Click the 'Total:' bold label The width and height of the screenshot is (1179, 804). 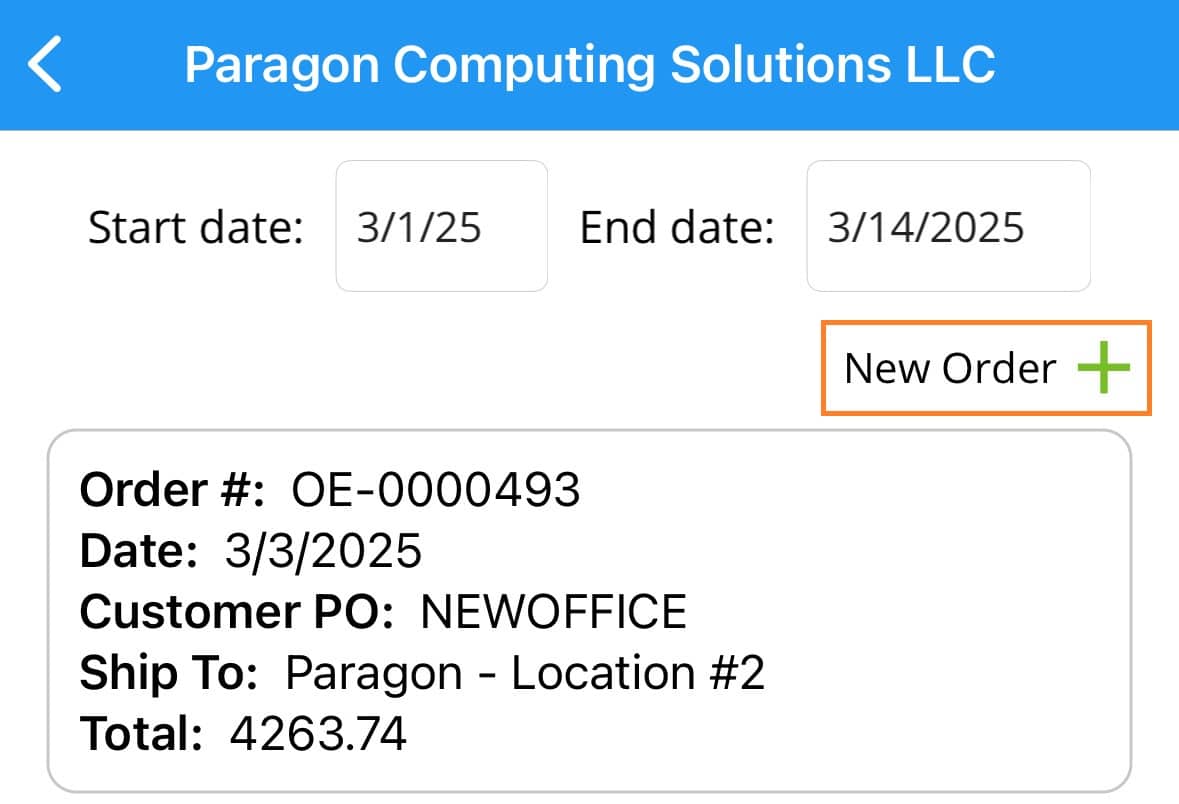[141, 733]
